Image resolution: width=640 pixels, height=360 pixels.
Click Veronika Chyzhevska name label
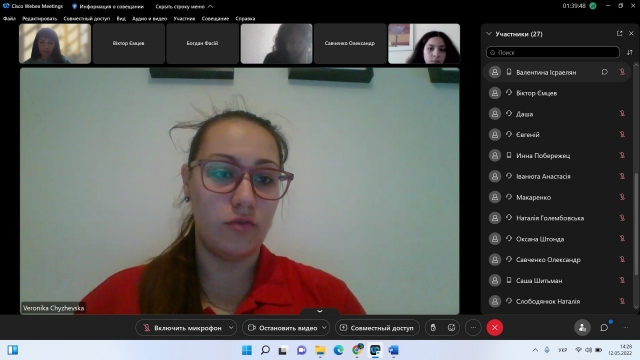point(53,308)
